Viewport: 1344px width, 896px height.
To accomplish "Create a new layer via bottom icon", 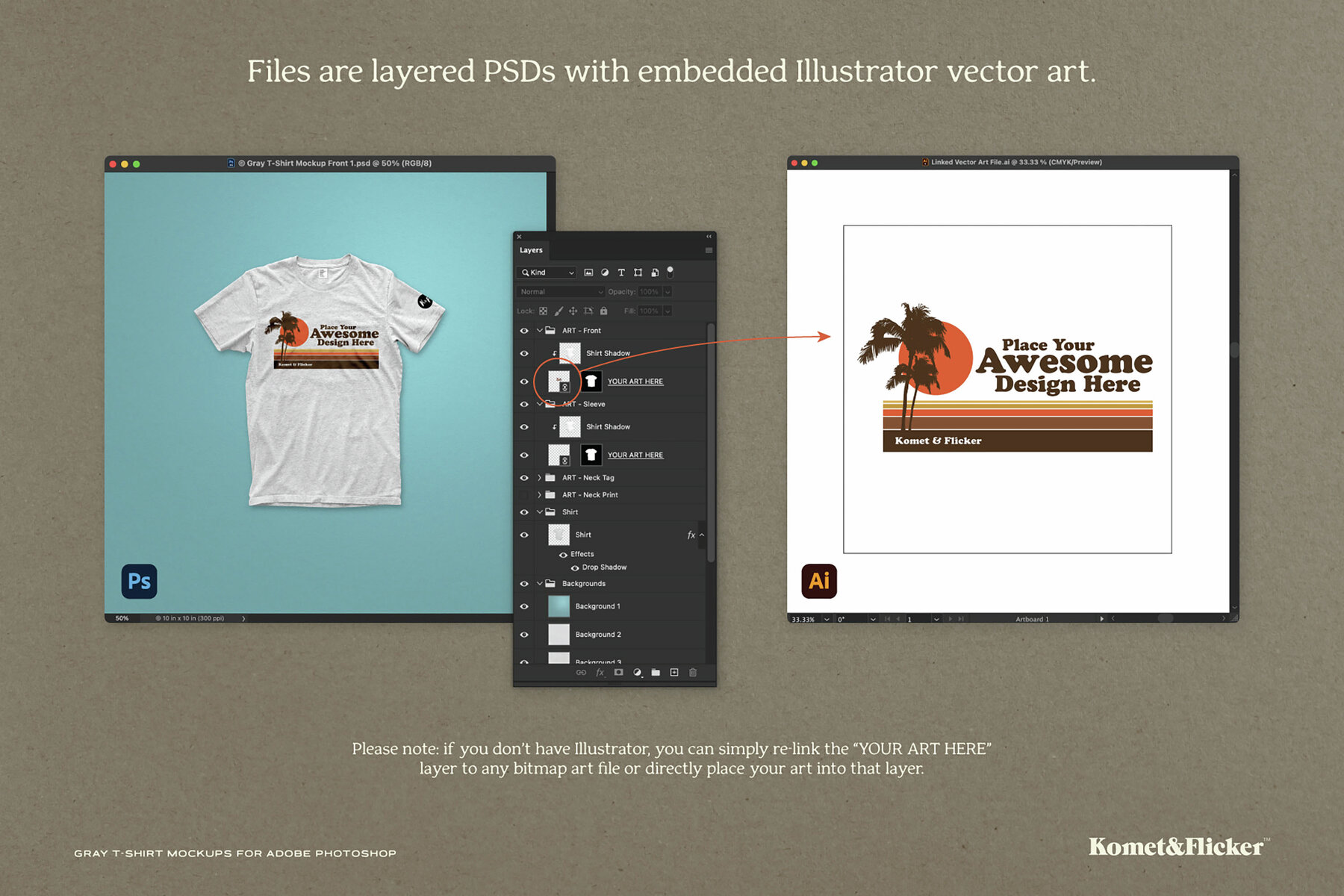I will coord(673,673).
